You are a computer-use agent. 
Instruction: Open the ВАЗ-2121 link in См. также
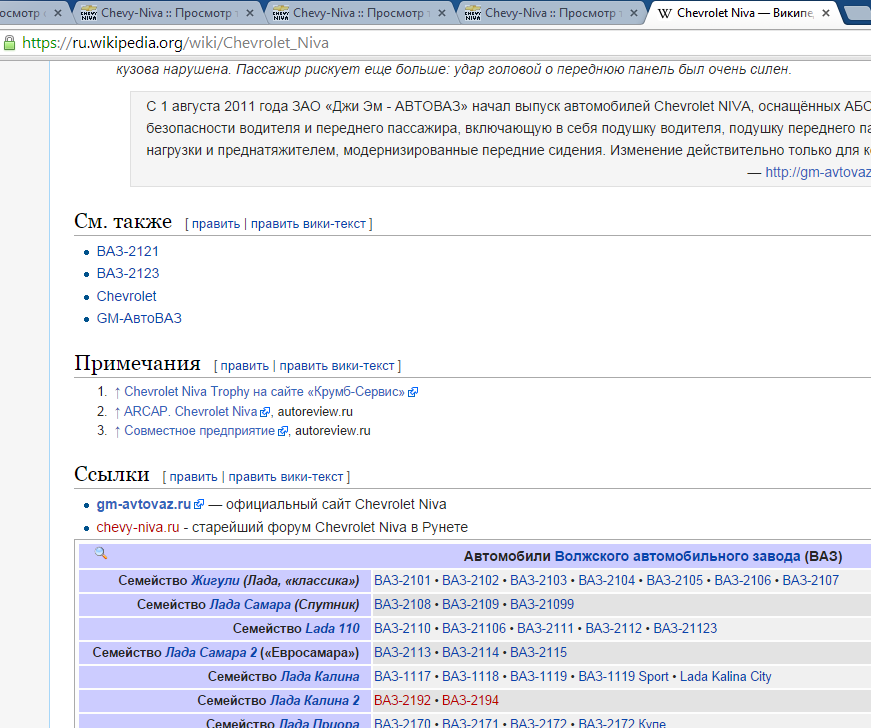[128, 252]
